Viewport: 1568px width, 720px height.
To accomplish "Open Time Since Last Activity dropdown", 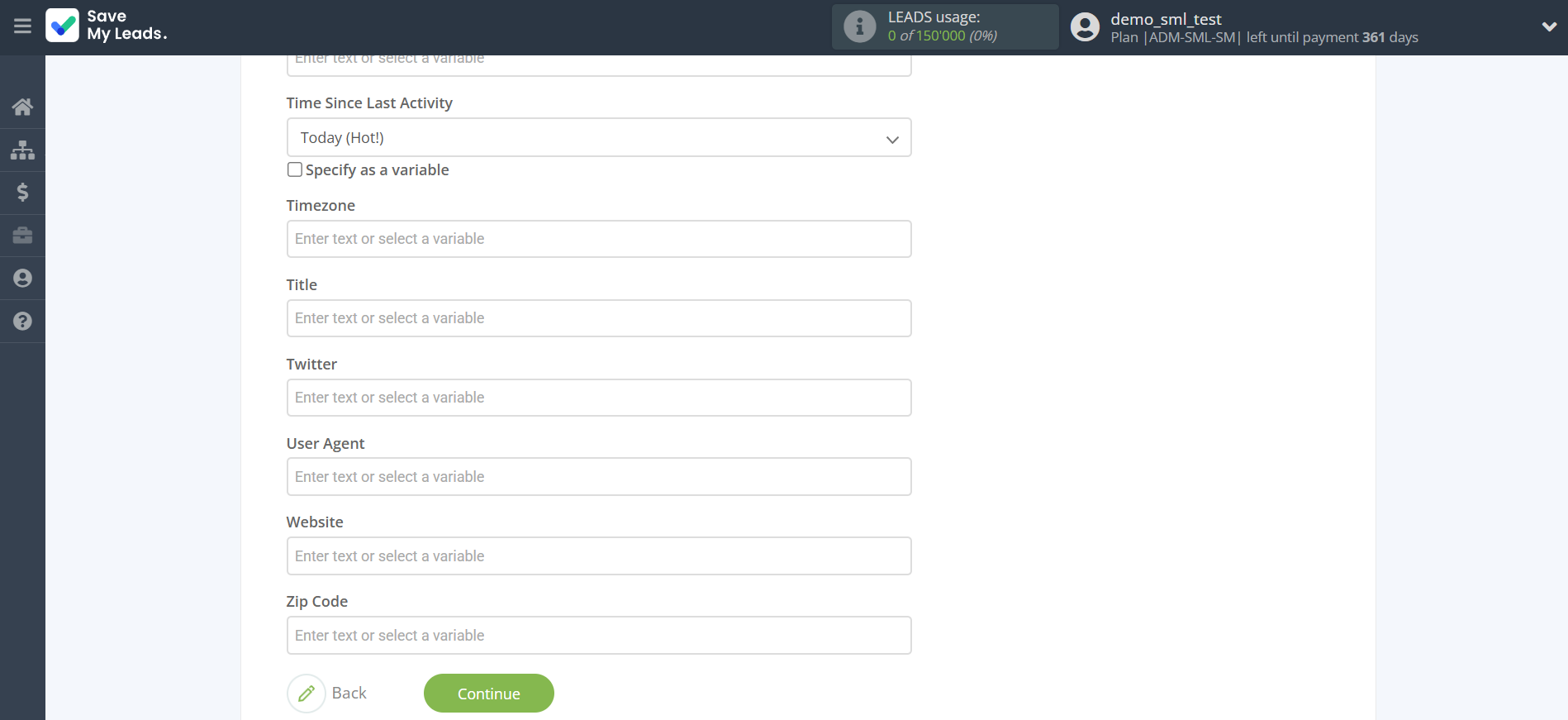I will pos(598,138).
